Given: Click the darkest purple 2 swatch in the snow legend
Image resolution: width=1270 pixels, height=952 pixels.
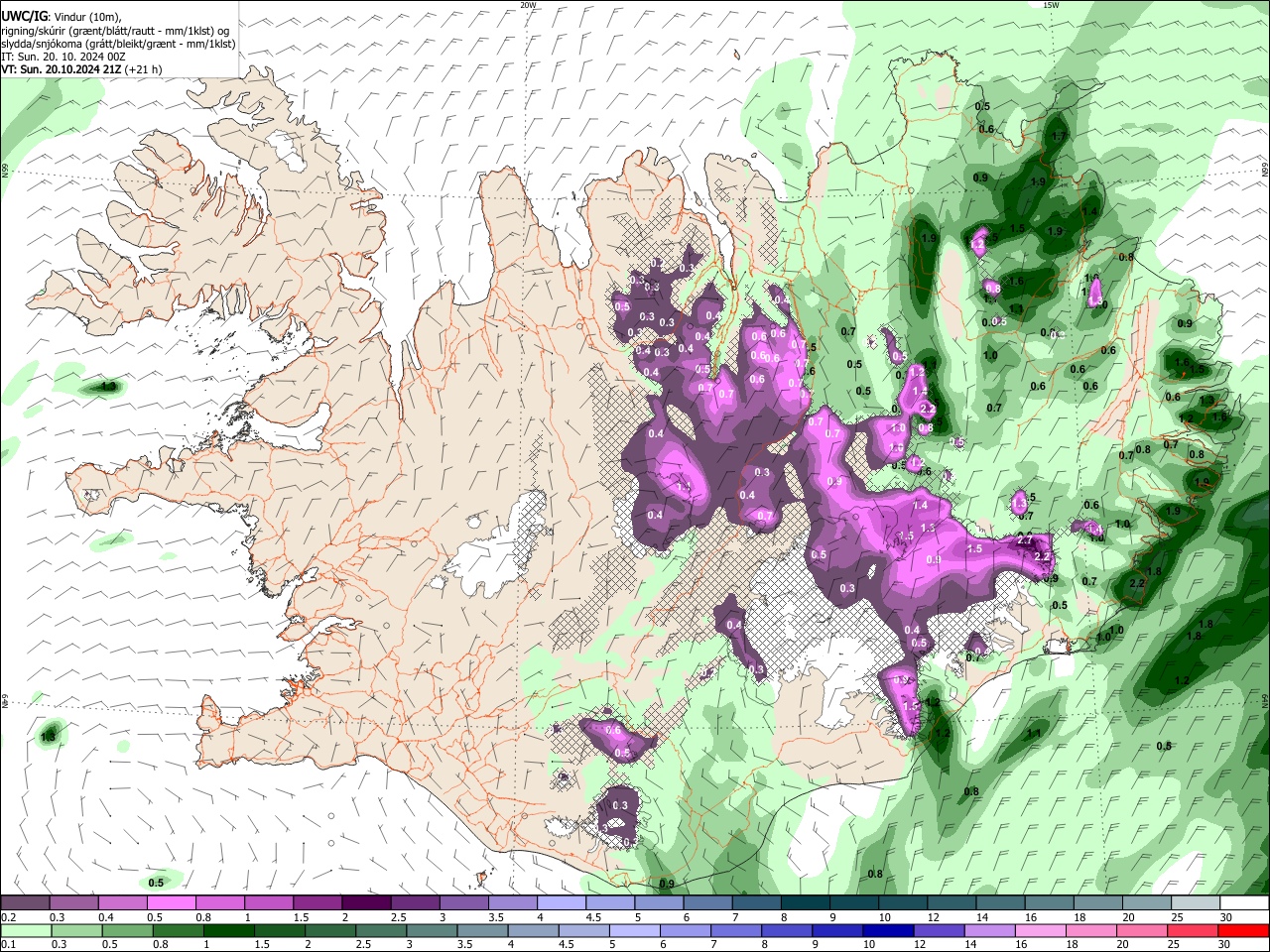Looking at the screenshot, I should pyautogui.click(x=366, y=903).
